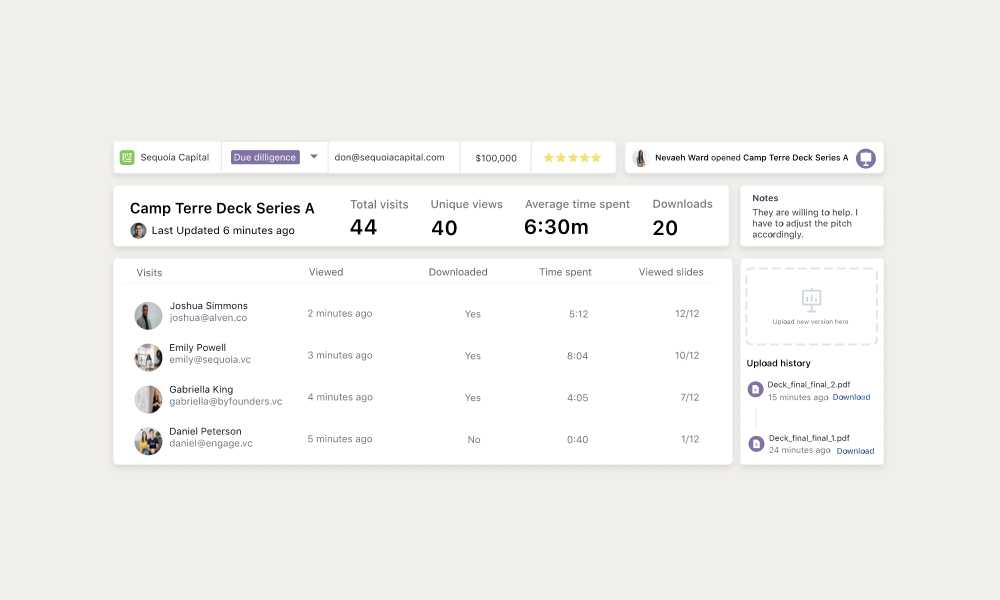The height and width of the screenshot is (600, 1000).
Task: Click Gabriella King's profile picture
Action: point(148,399)
